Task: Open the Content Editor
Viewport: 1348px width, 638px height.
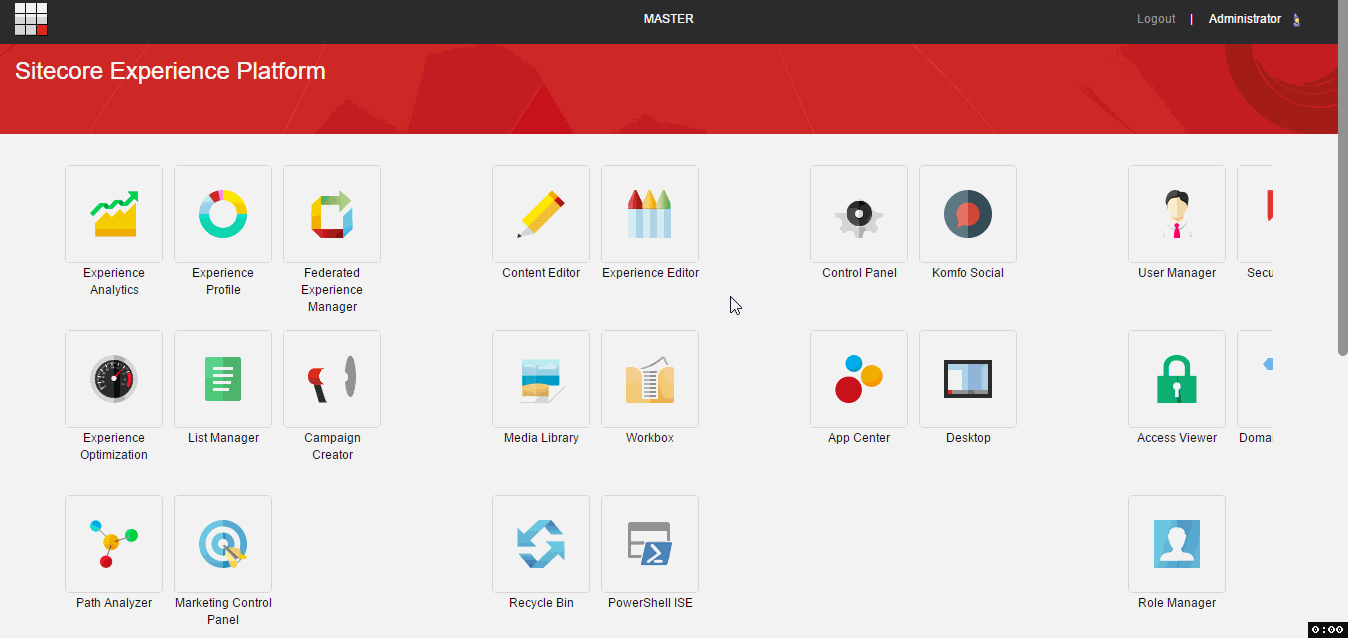Action: 540,213
